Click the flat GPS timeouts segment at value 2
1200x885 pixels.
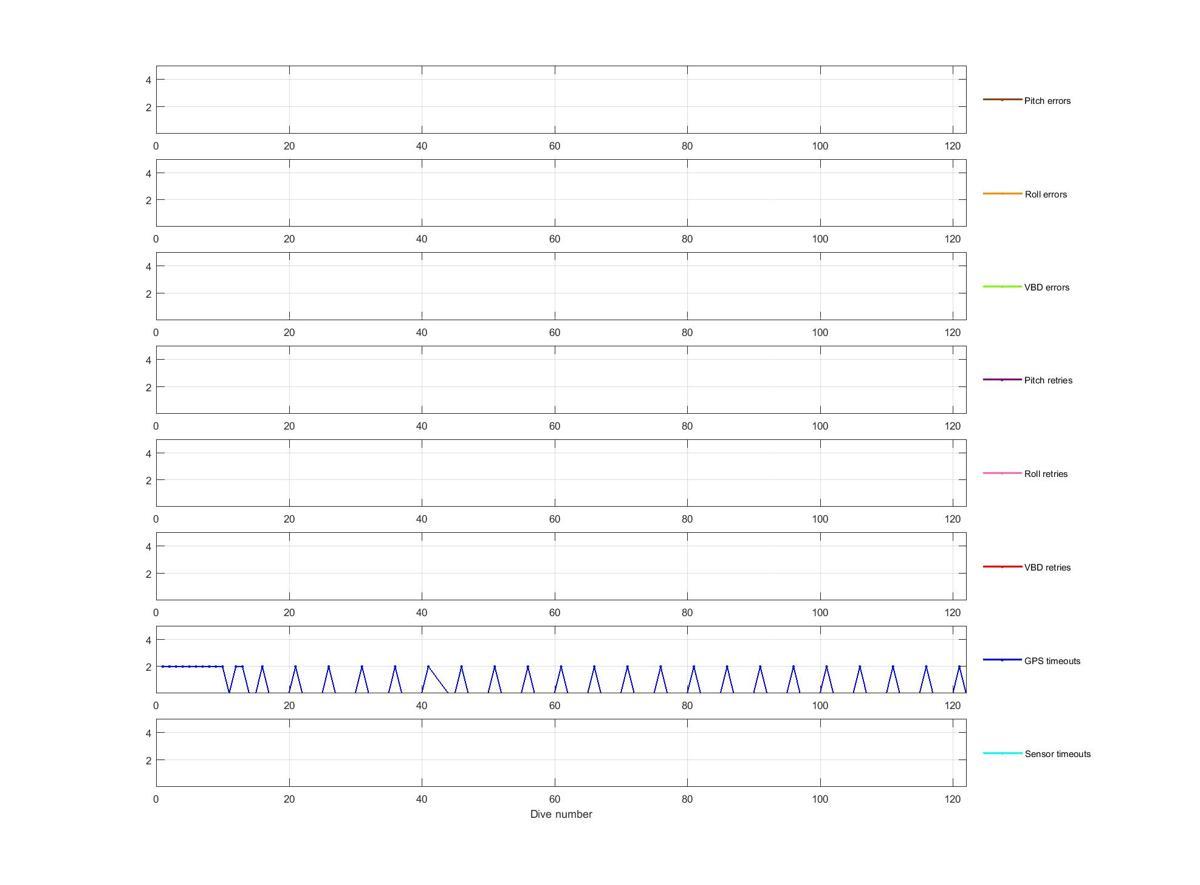(x=192, y=666)
